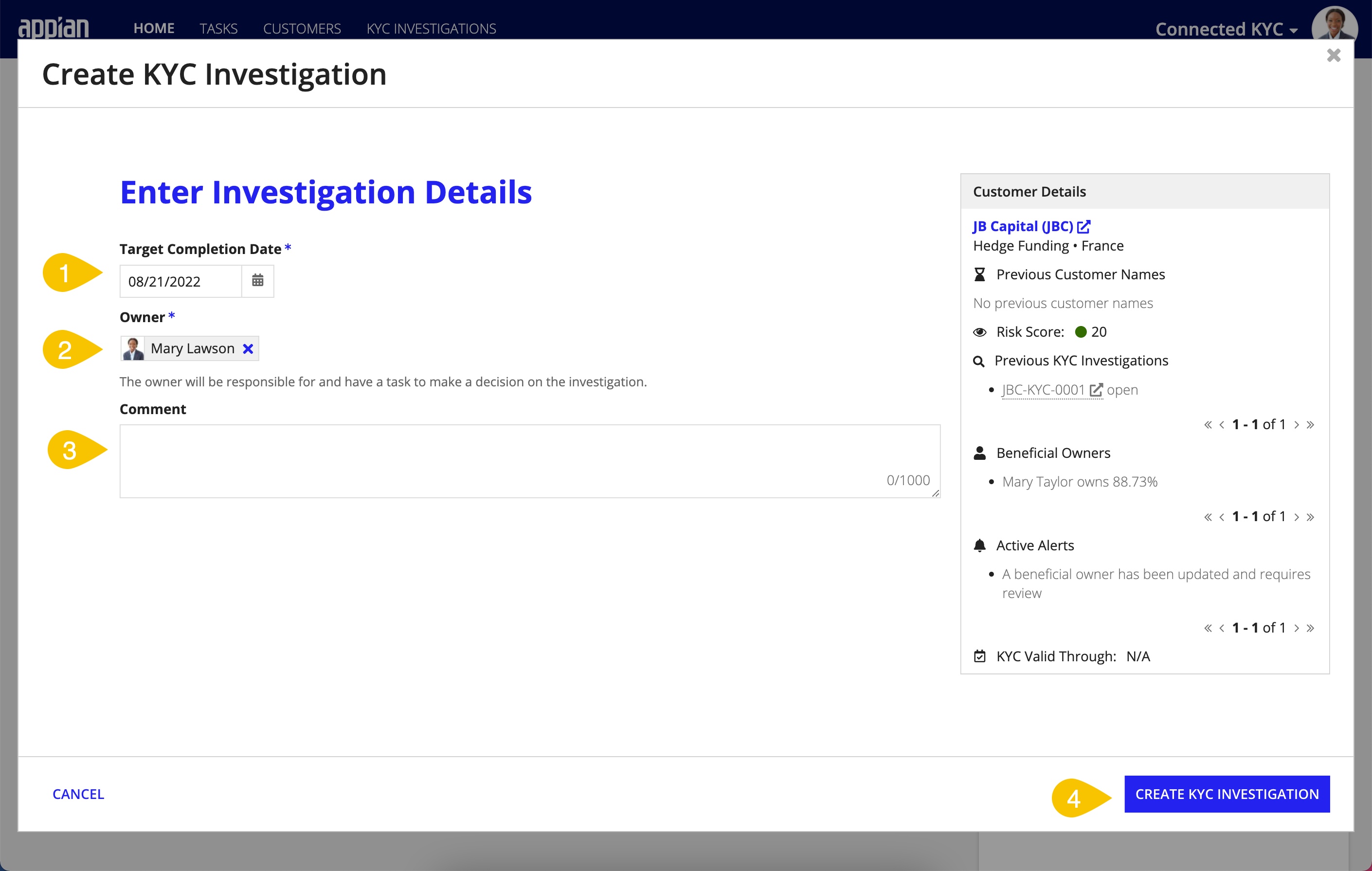The image size is (1372, 871).
Task: Click the bell icon beside Active Alerts
Action: [x=979, y=545]
